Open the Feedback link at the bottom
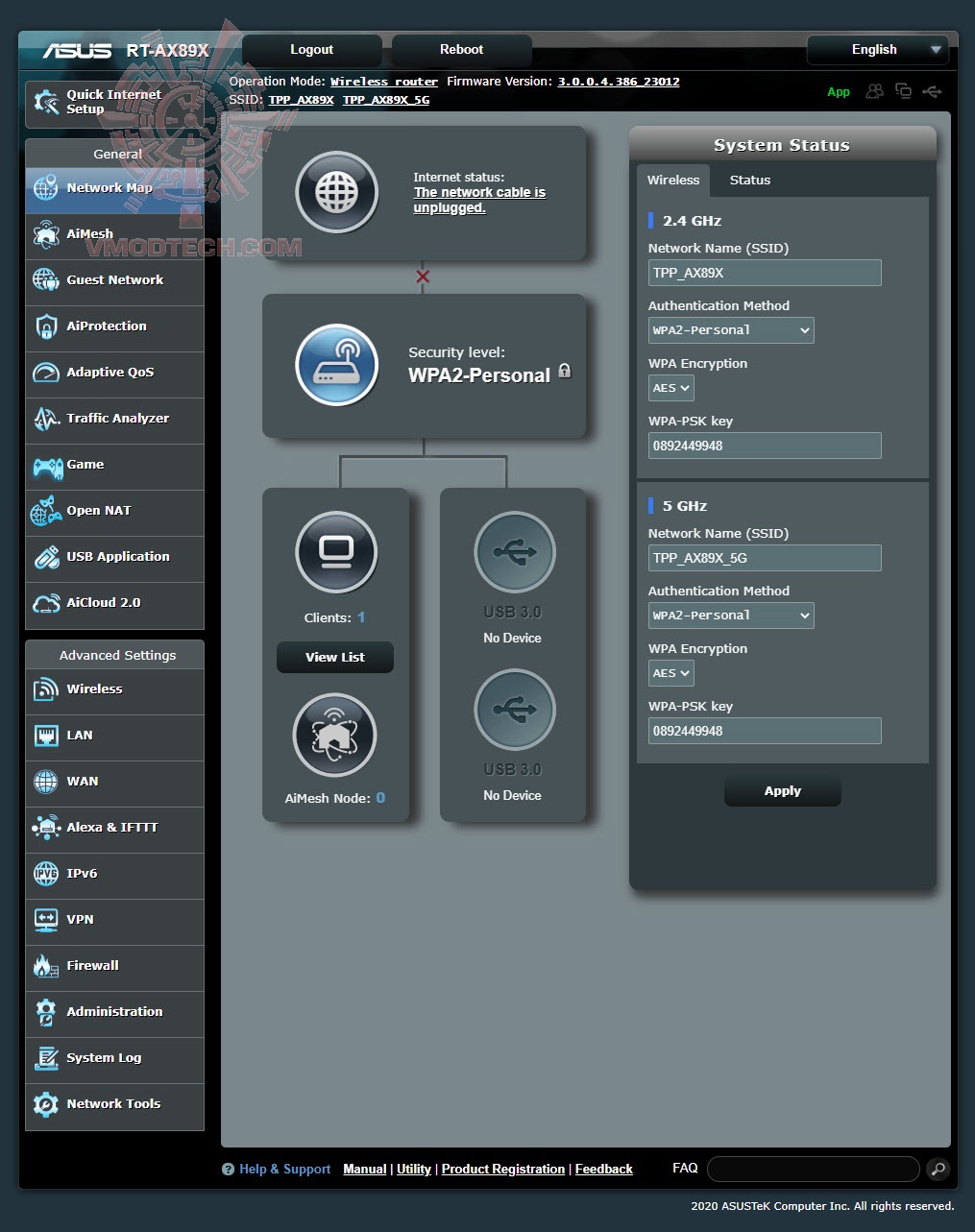 point(603,1169)
